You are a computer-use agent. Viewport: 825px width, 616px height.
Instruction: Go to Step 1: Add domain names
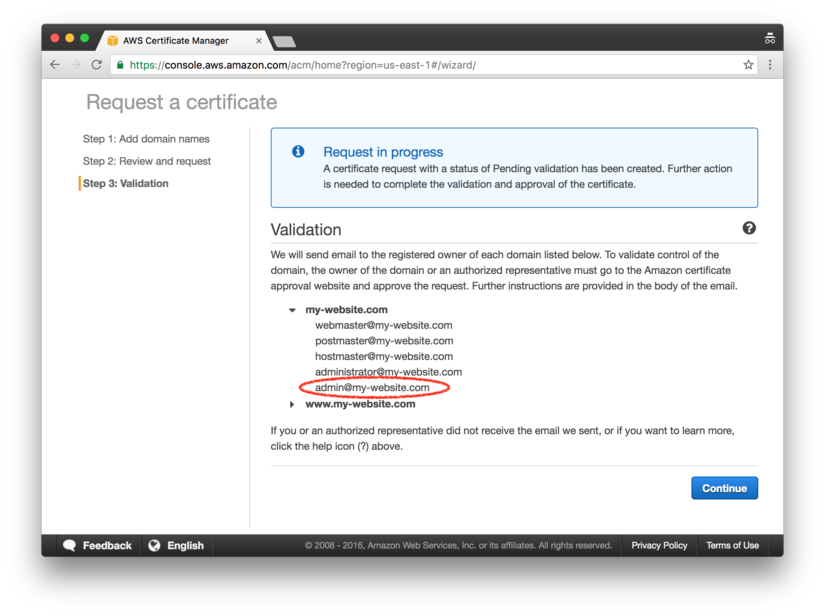click(x=146, y=139)
